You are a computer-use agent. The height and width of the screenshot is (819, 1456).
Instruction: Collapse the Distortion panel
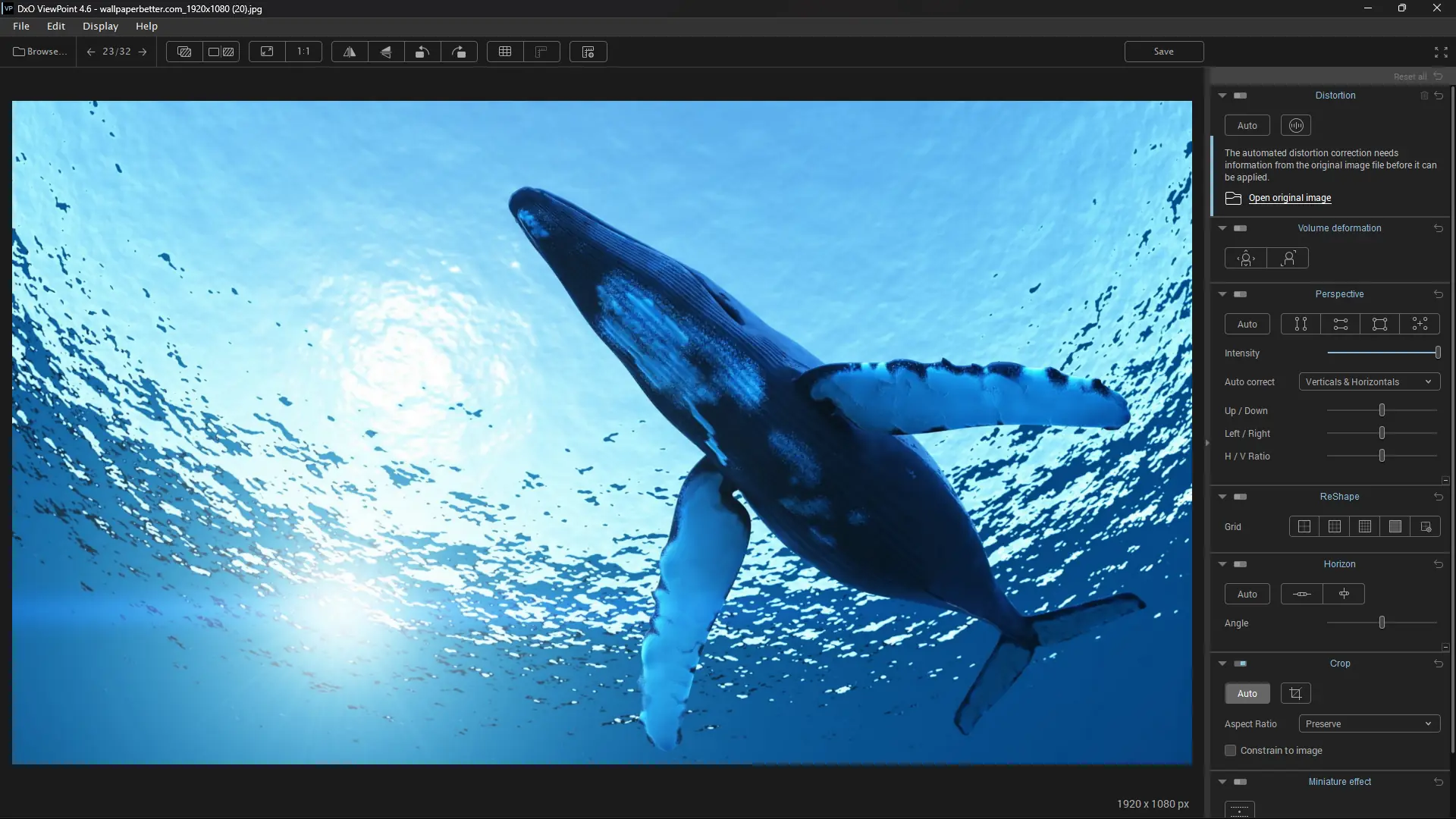[x=1222, y=96]
